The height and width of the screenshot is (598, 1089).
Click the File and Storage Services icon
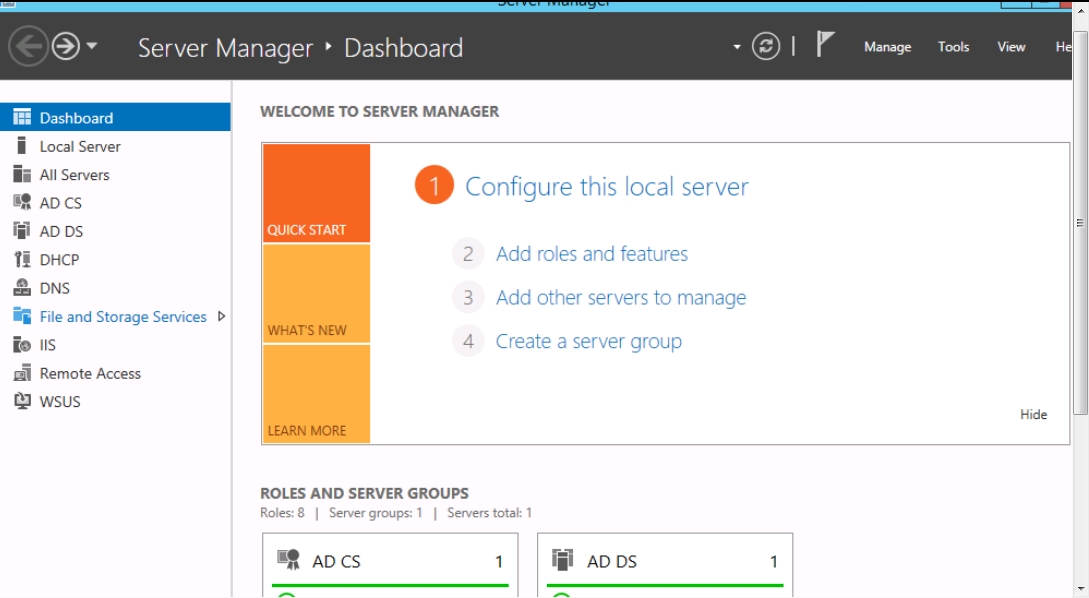22,316
